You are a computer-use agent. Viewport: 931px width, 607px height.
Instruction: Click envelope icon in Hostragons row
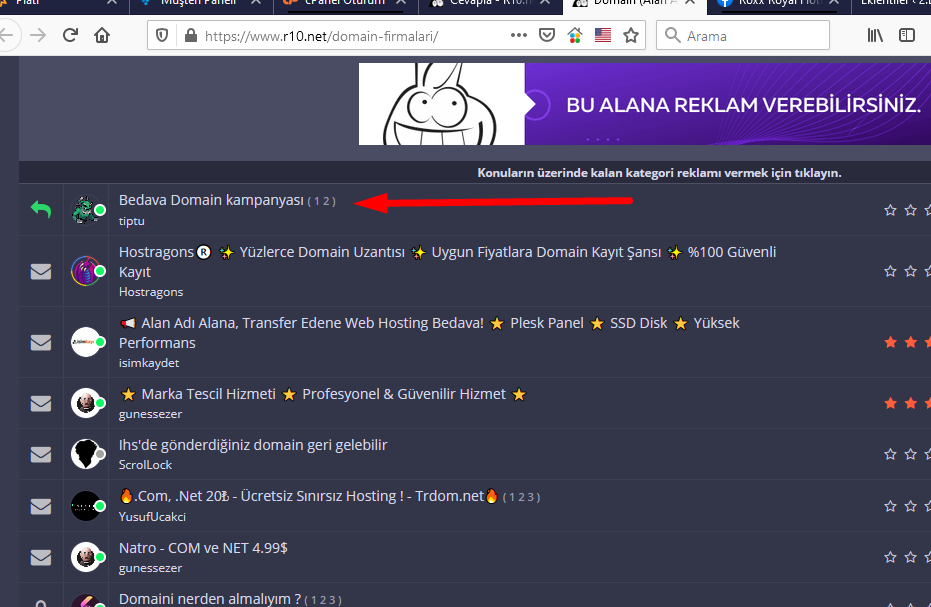click(x=41, y=271)
